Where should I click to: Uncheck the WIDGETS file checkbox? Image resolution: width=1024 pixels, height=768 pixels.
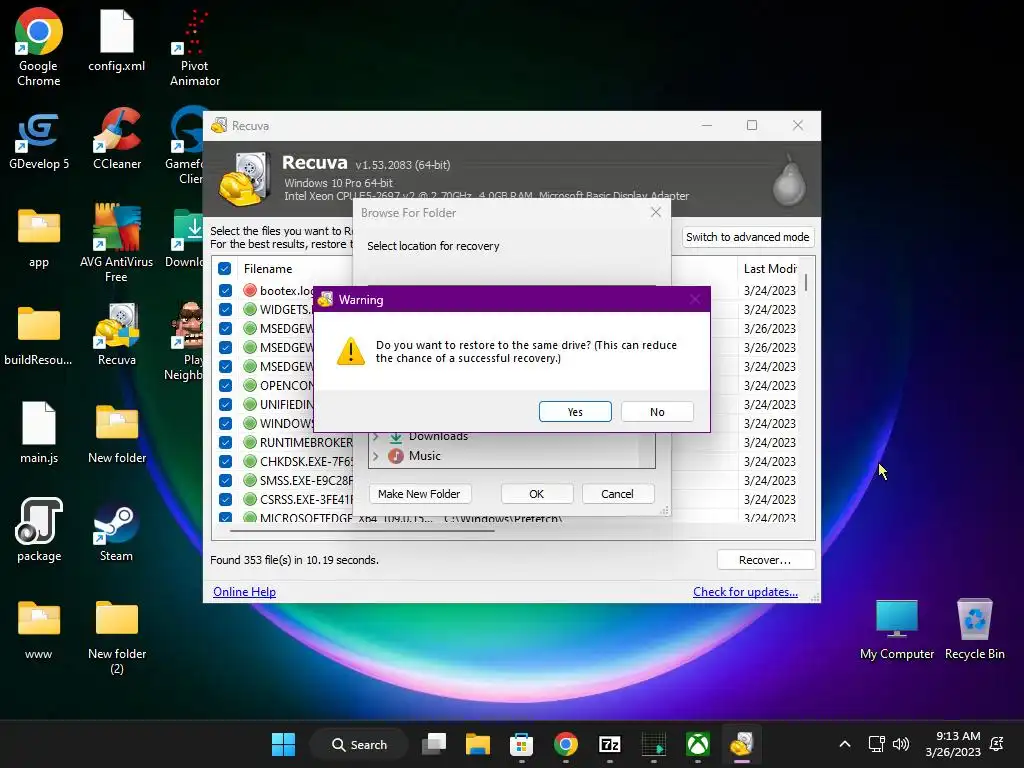(x=225, y=309)
